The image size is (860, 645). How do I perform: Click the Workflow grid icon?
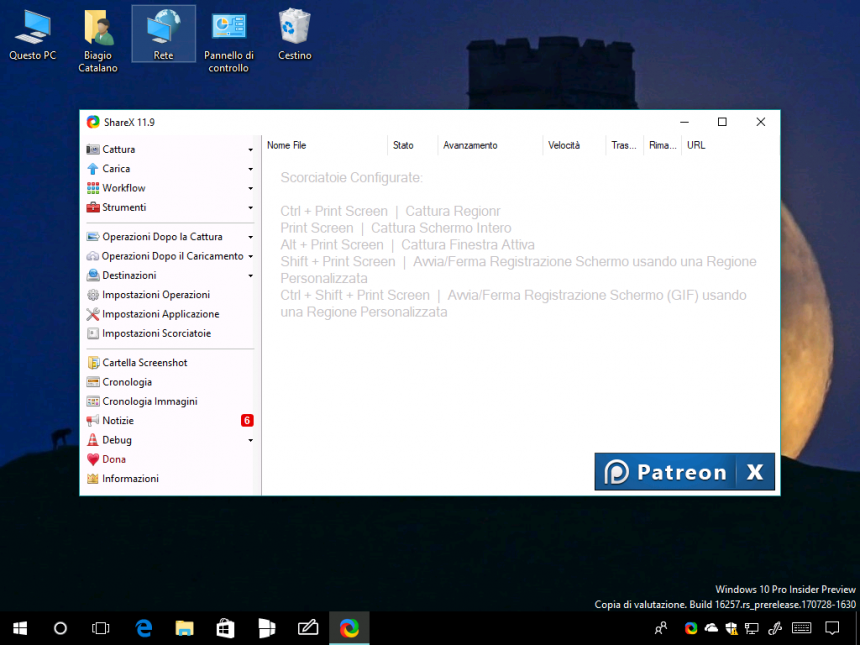point(93,188)
